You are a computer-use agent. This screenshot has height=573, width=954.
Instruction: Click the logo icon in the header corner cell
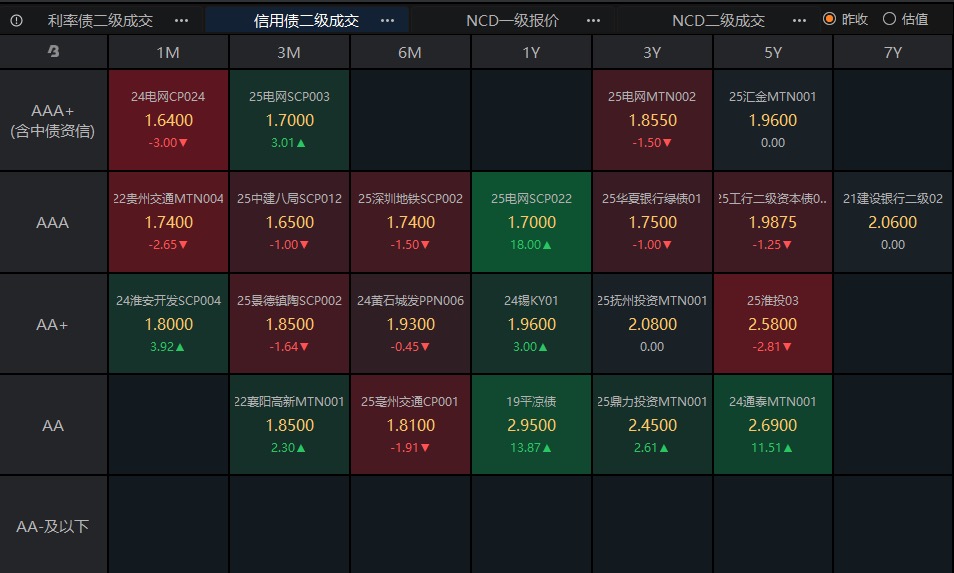(54, 52)
